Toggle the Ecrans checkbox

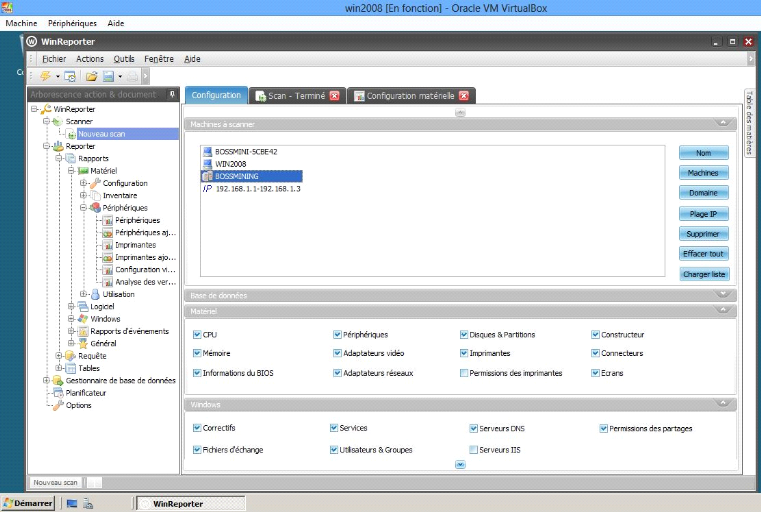coord(596,373)
